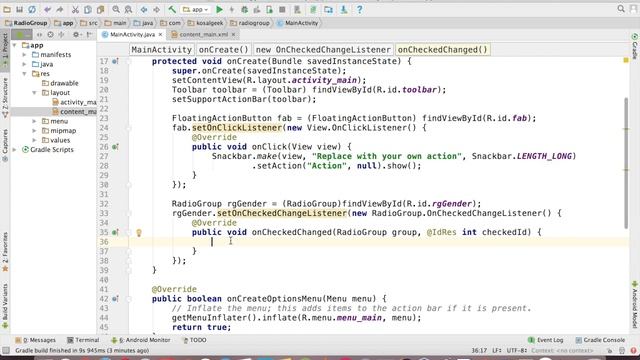The width and height of the screenshot is (640, 360).
Task: Collapse the res folder arrow
Action: (24, 73)
